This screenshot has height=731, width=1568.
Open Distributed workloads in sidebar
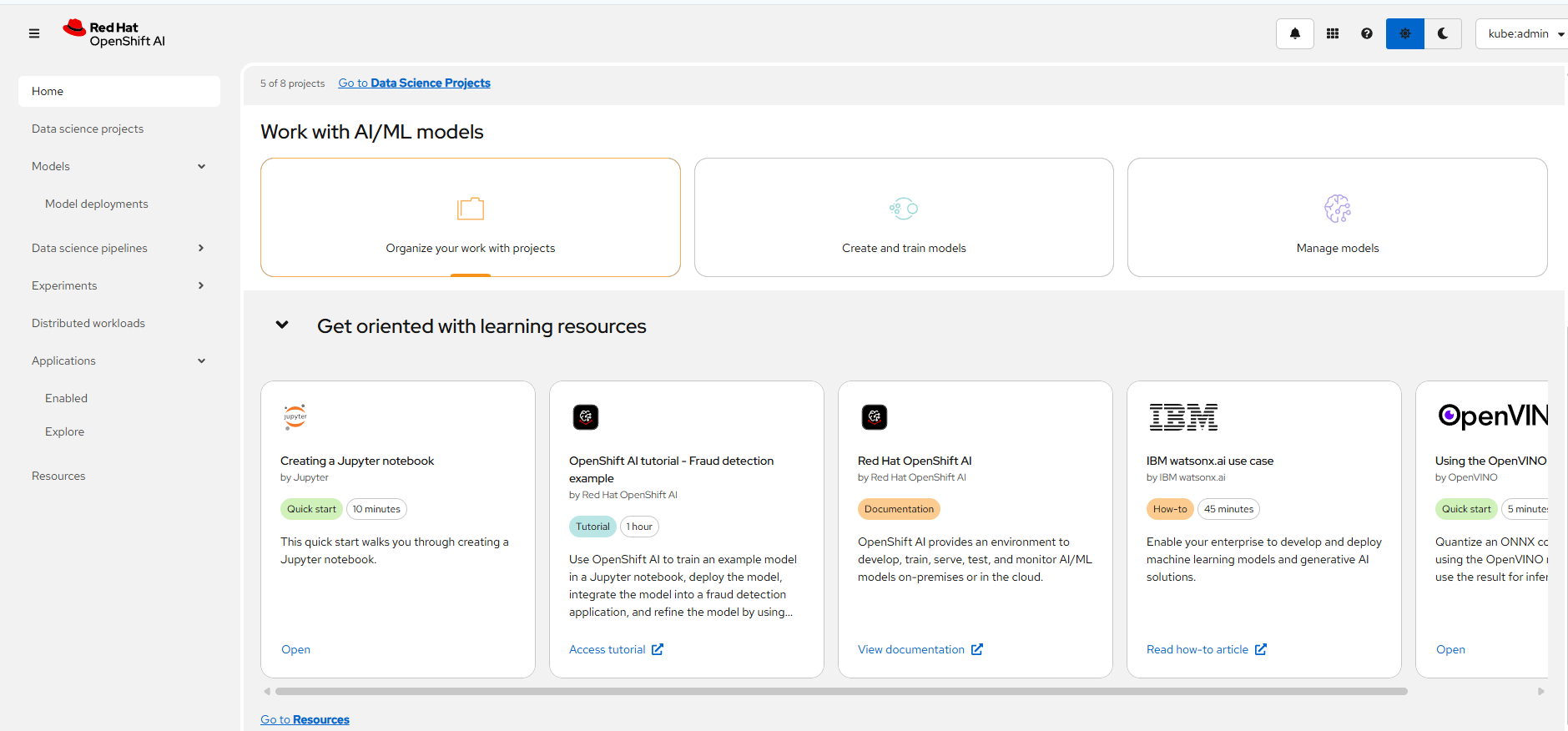click(x=88, y=323)
